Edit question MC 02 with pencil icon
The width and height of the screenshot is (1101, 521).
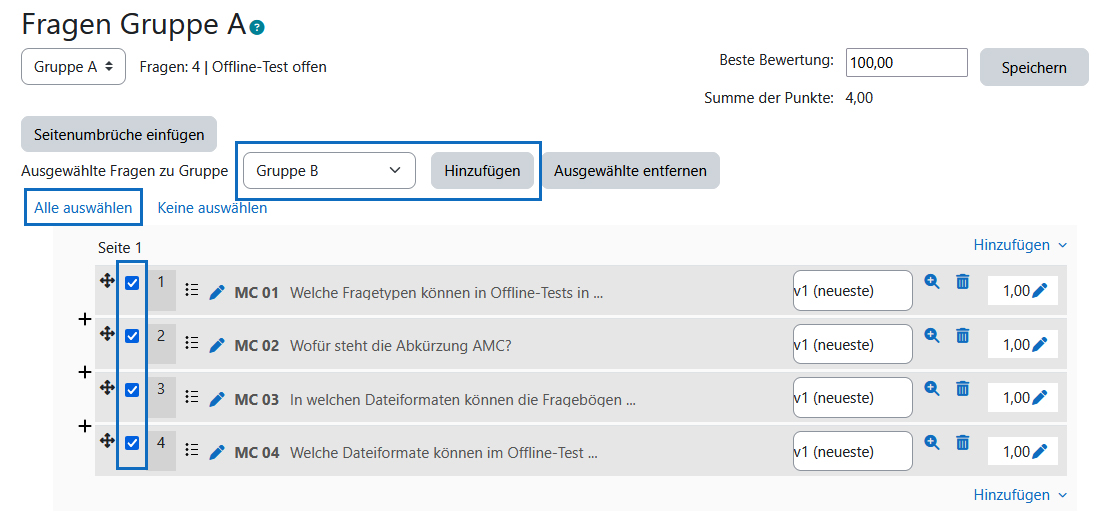coord(218,345)
